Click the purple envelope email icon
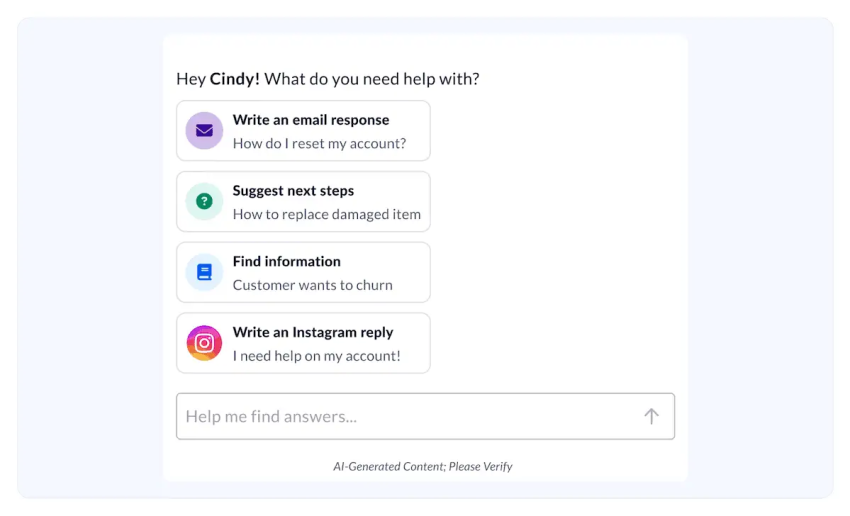 204,131
